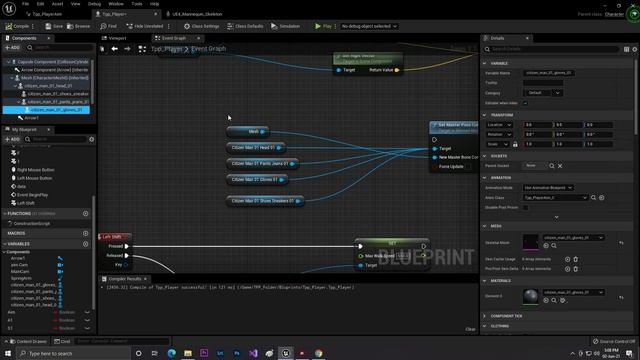Open the Tools menu
Viewport: 640px width, 360px height.
coord(137,4)
